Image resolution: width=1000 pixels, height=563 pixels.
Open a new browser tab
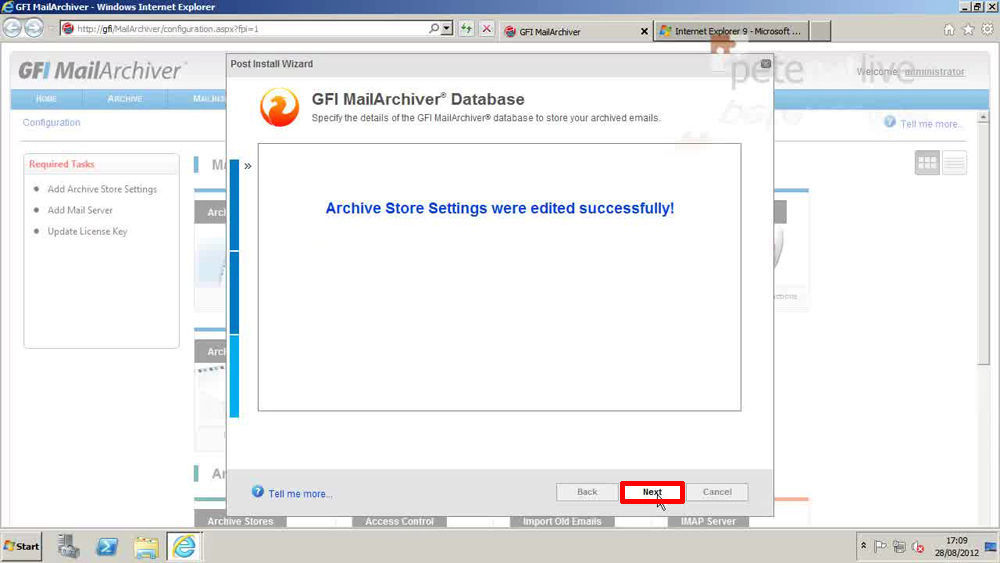[820, 31]
